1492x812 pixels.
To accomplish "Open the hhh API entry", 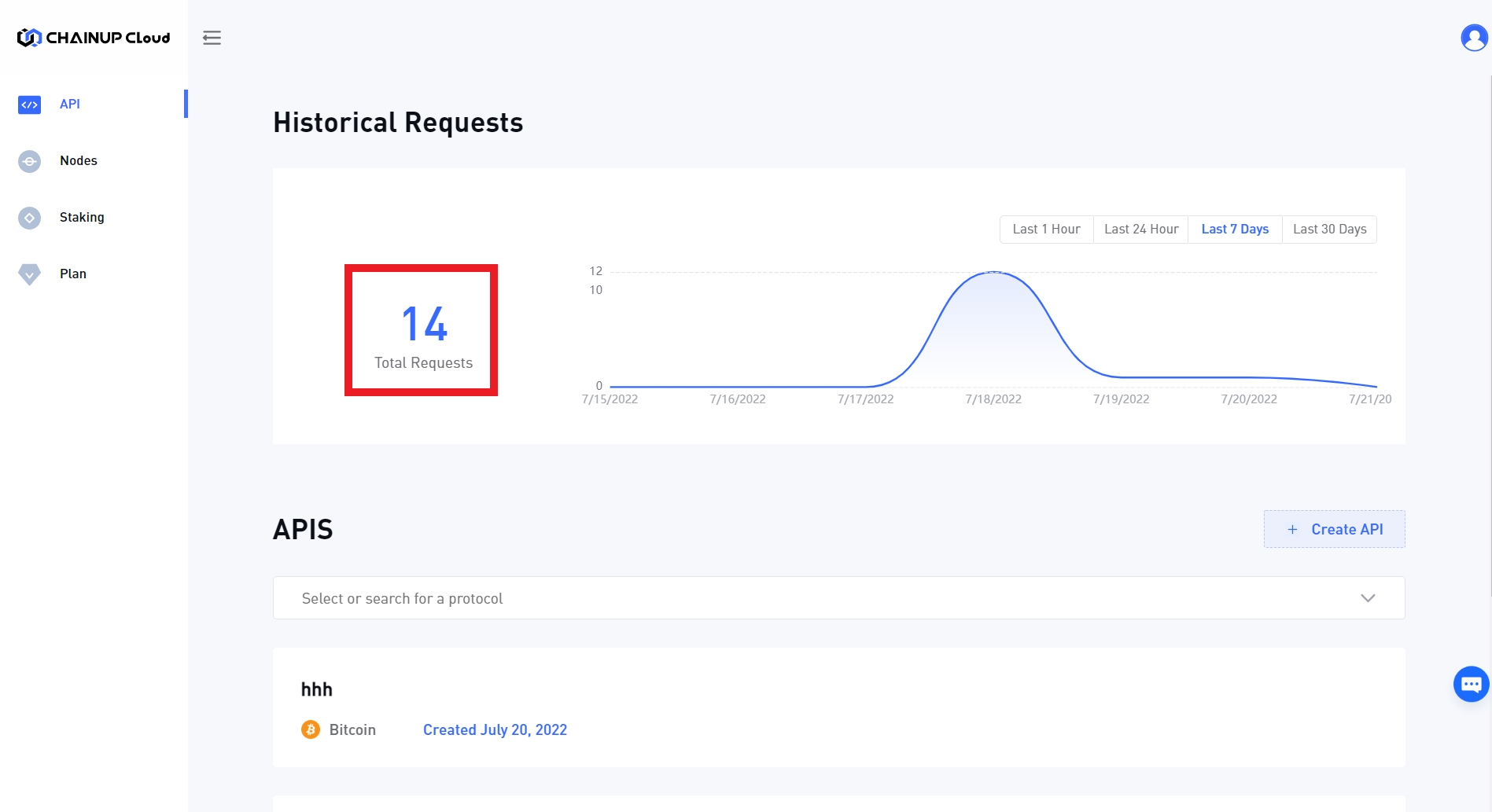I will [317, 689].
